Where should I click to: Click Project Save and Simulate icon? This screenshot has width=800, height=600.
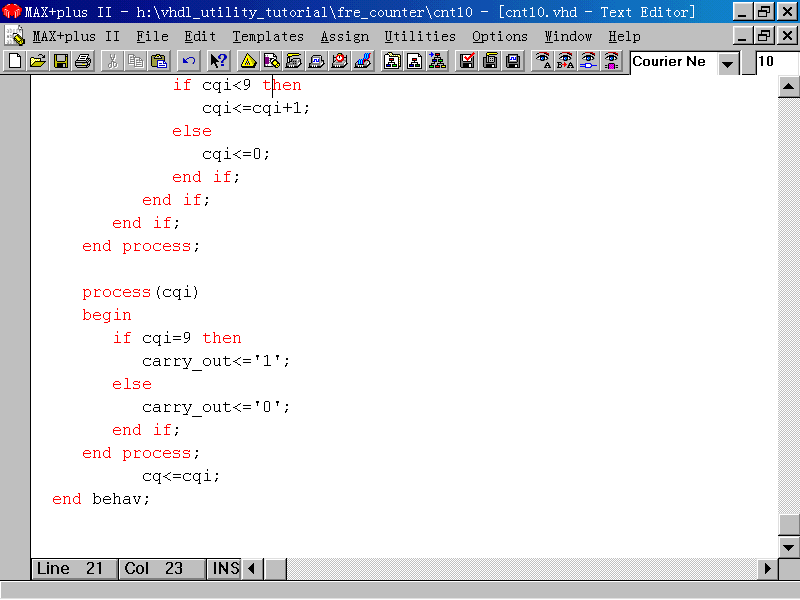pos(513,61)
